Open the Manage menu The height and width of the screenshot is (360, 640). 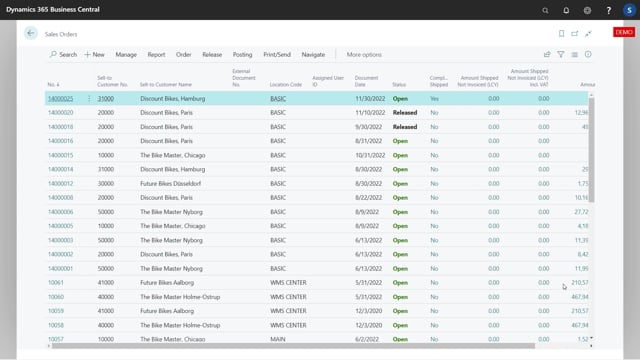click(126, 54)
